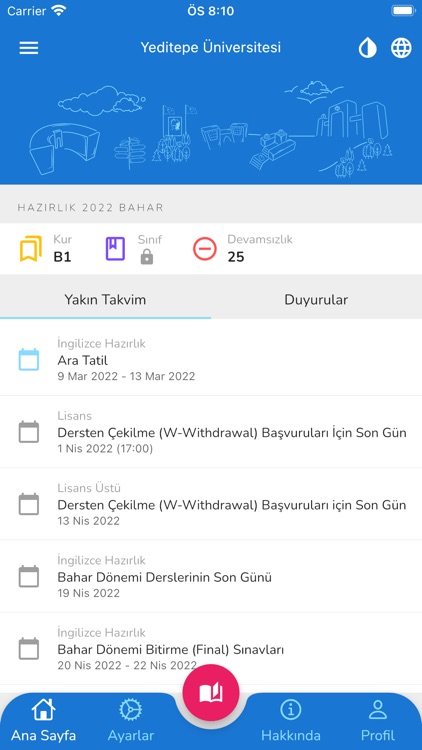Image resolution: width=422 pixels, height=750 pixels.
Task: Go to the Ana Sayfa home tab
Action: coord(43,720)
